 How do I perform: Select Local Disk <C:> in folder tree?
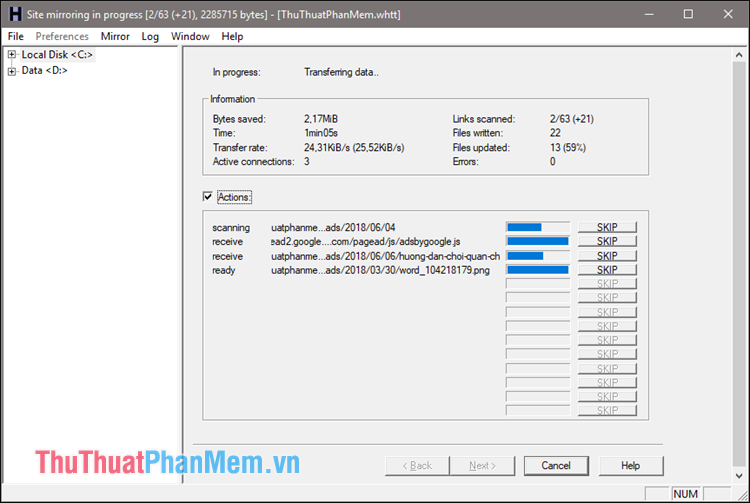point(57,55)
